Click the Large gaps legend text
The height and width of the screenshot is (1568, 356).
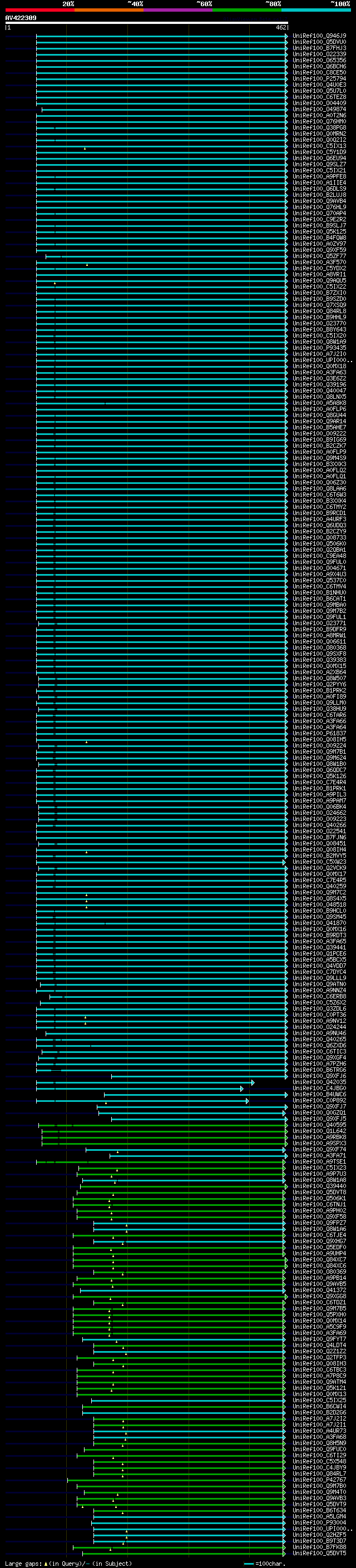(68, 1564)
